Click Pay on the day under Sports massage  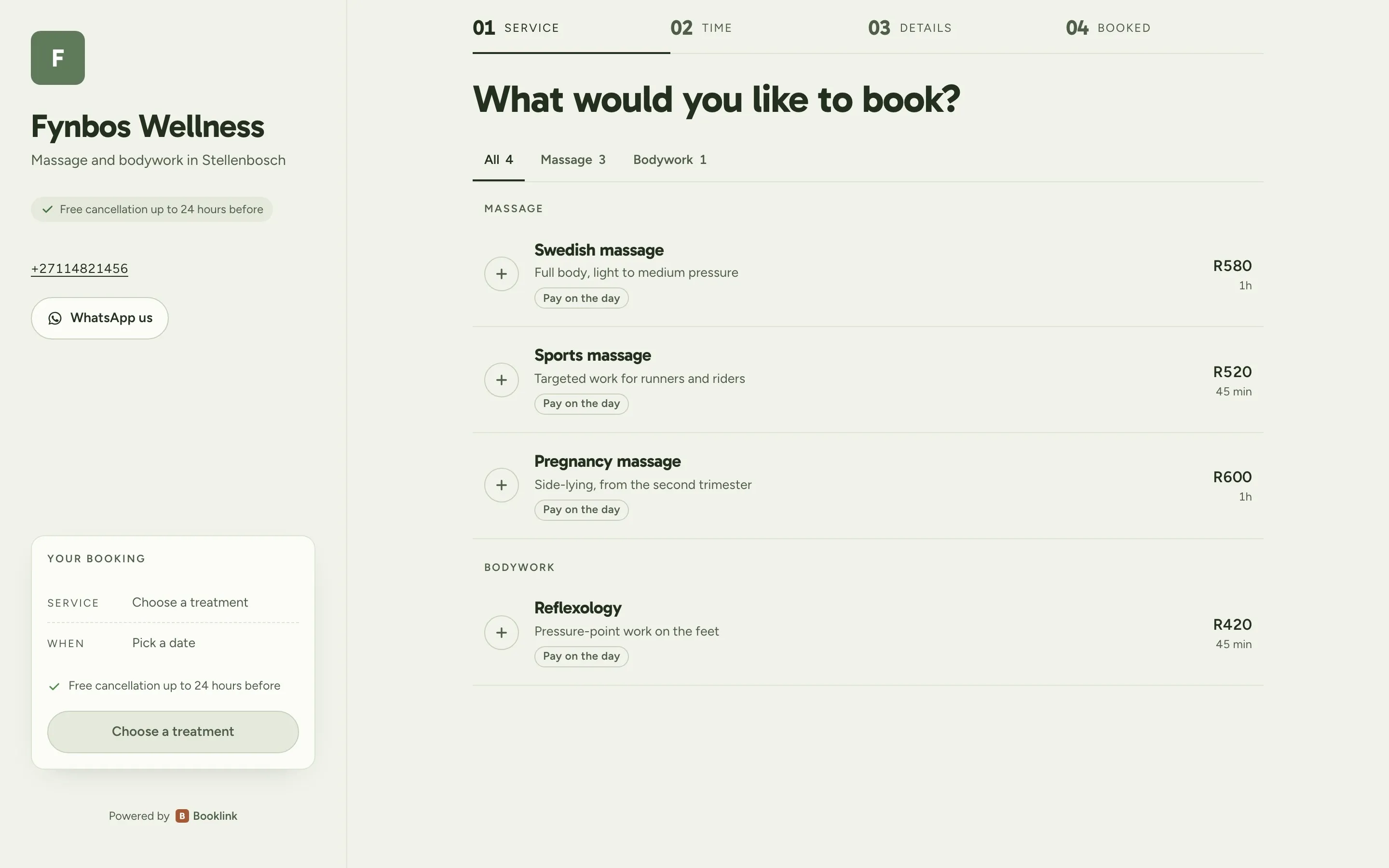582,404
